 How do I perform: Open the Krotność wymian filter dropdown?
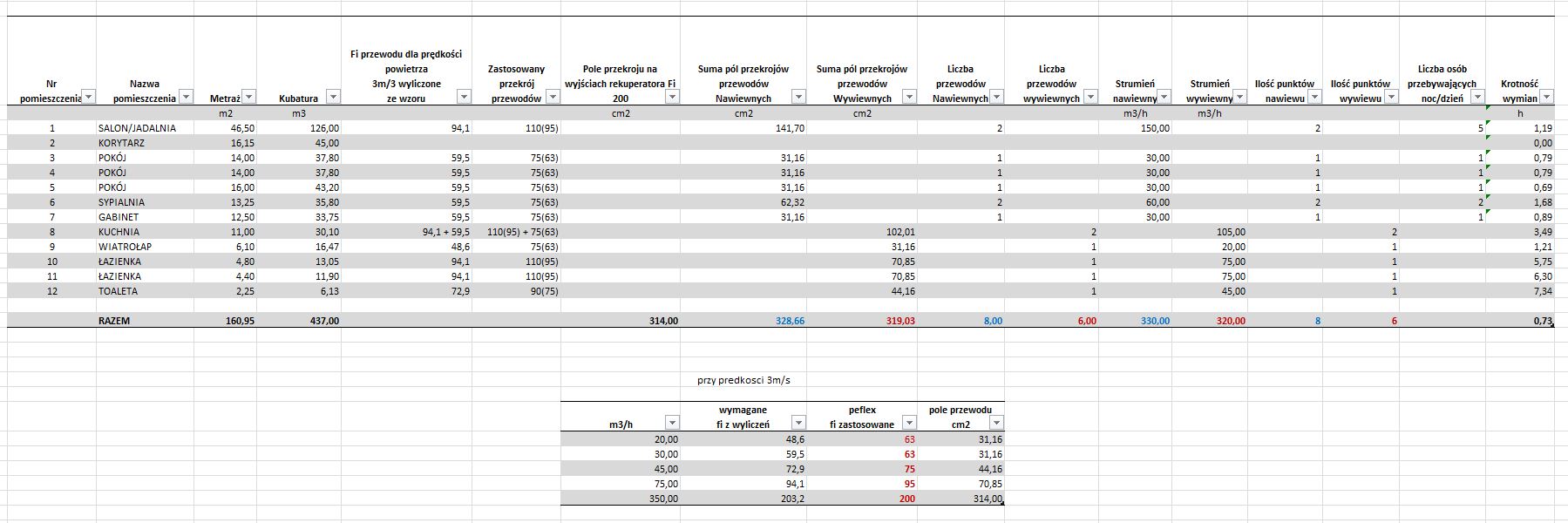[1546, 97]
